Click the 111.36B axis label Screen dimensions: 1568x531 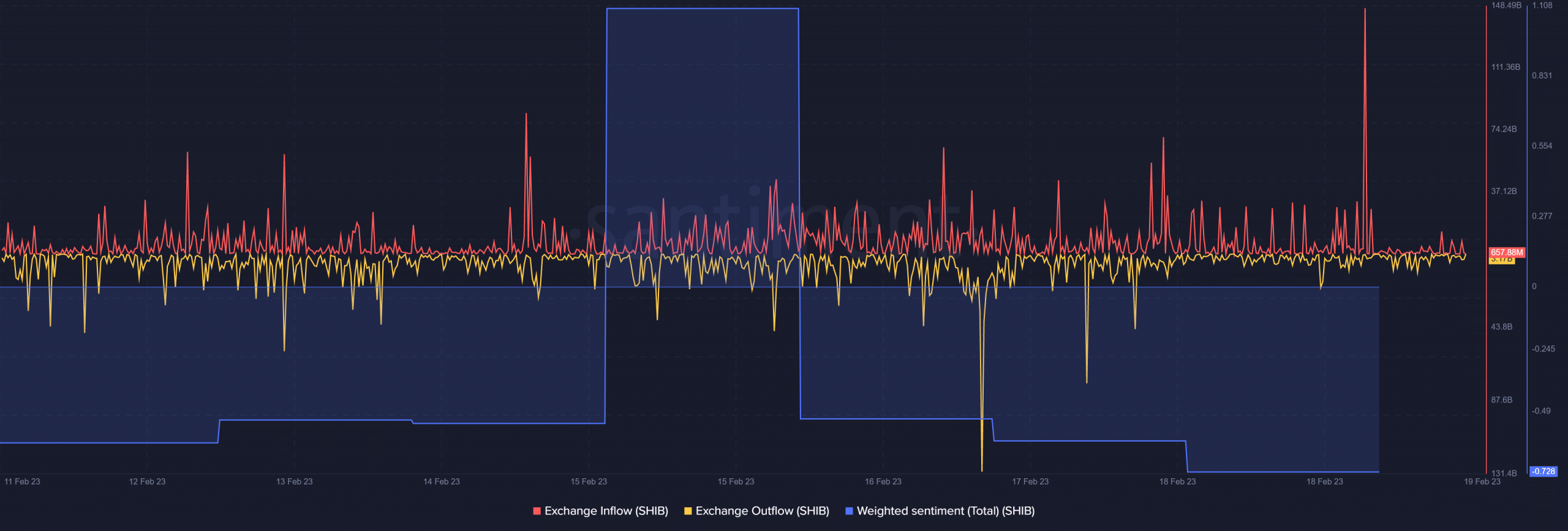pyautogui.click(x=1506, y=67)
